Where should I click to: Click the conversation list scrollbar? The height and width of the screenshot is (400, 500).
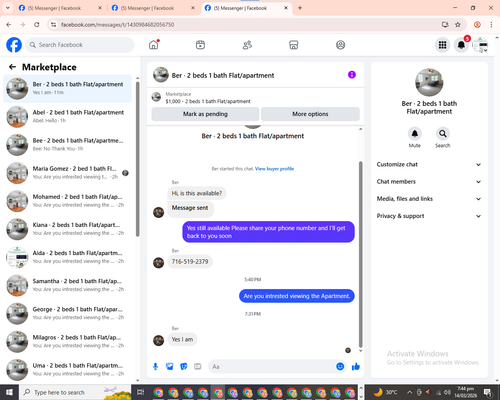[x=137, y=159]
